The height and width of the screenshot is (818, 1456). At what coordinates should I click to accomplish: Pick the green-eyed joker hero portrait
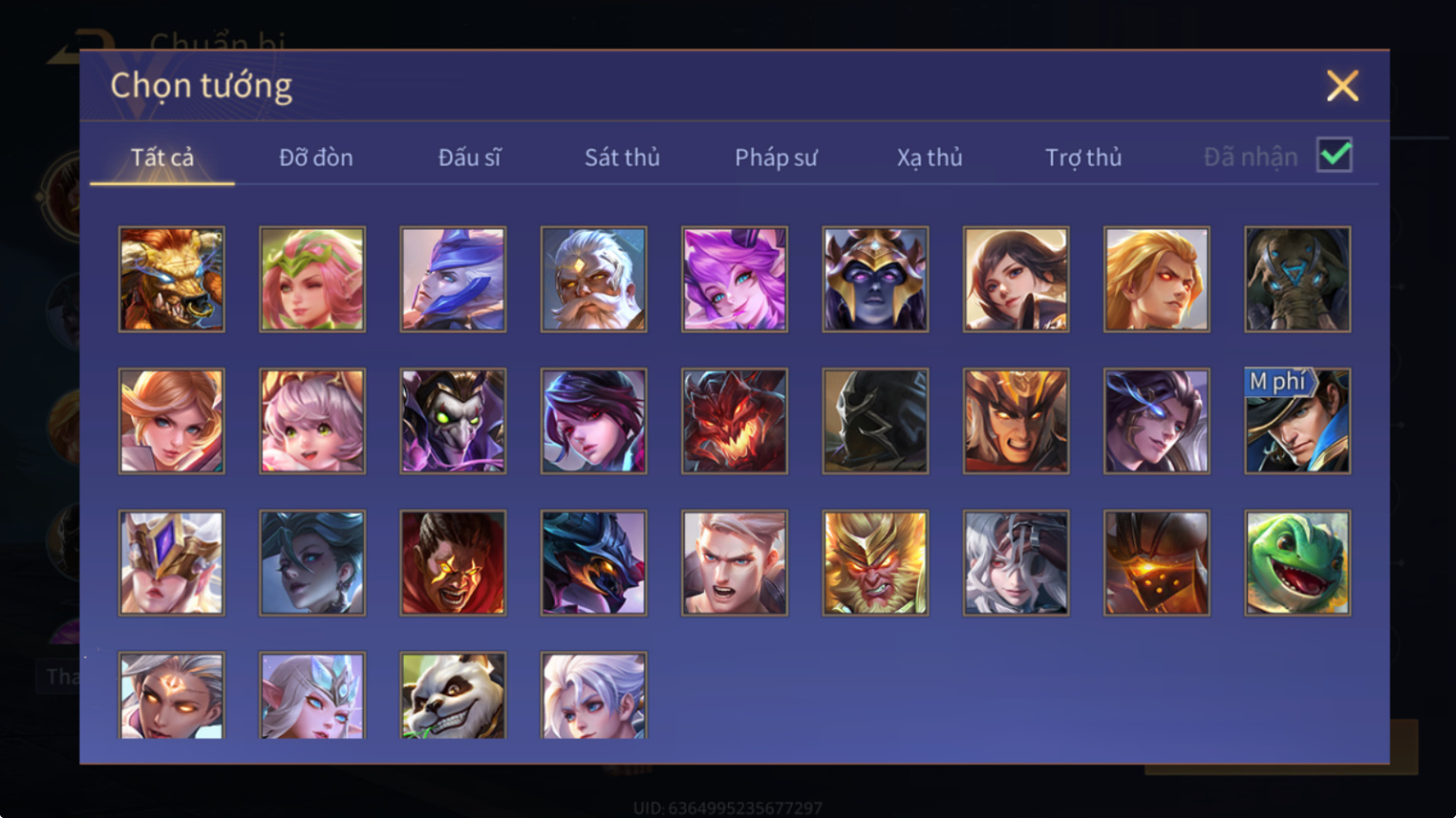(453, 421)
